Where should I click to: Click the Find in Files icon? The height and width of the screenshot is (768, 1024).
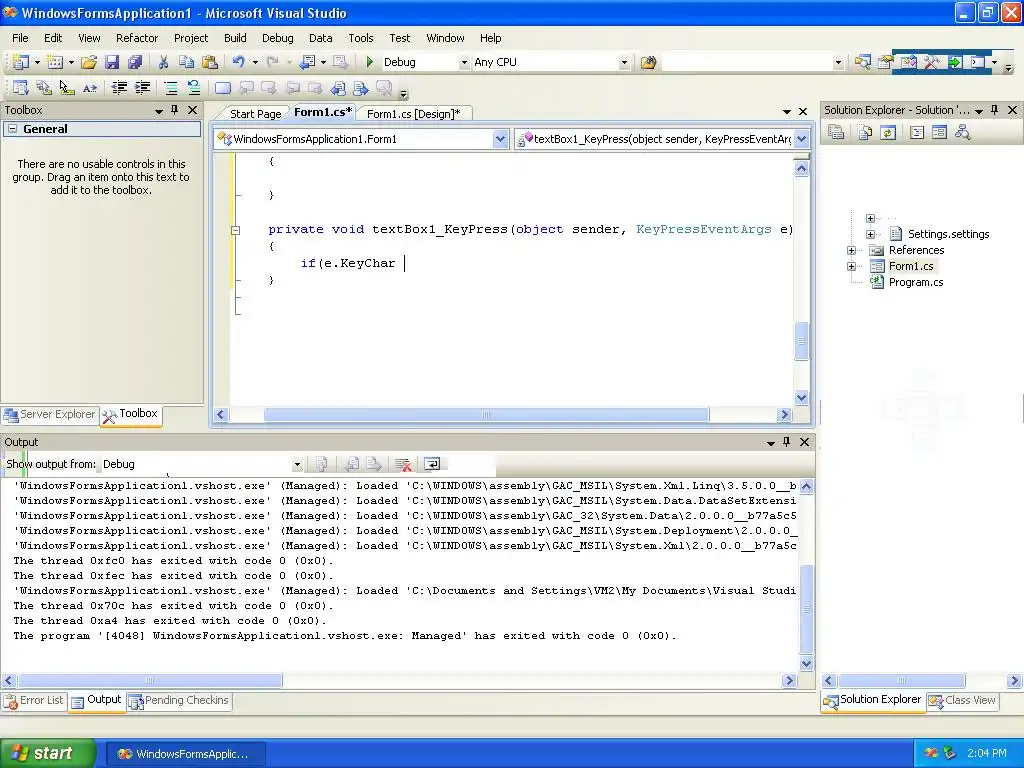(648, 63)
